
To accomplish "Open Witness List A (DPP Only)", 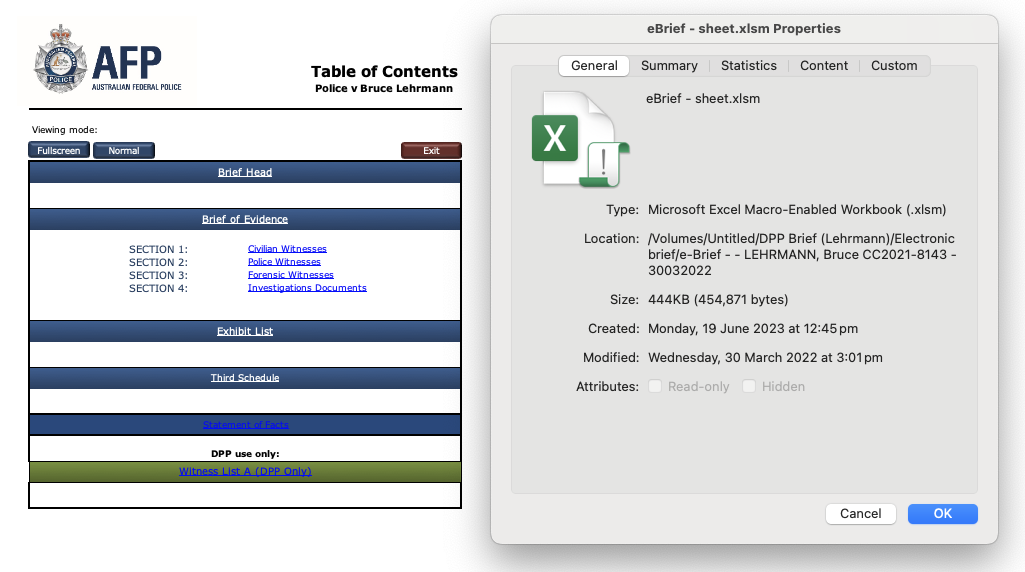I will pos(245,471).
